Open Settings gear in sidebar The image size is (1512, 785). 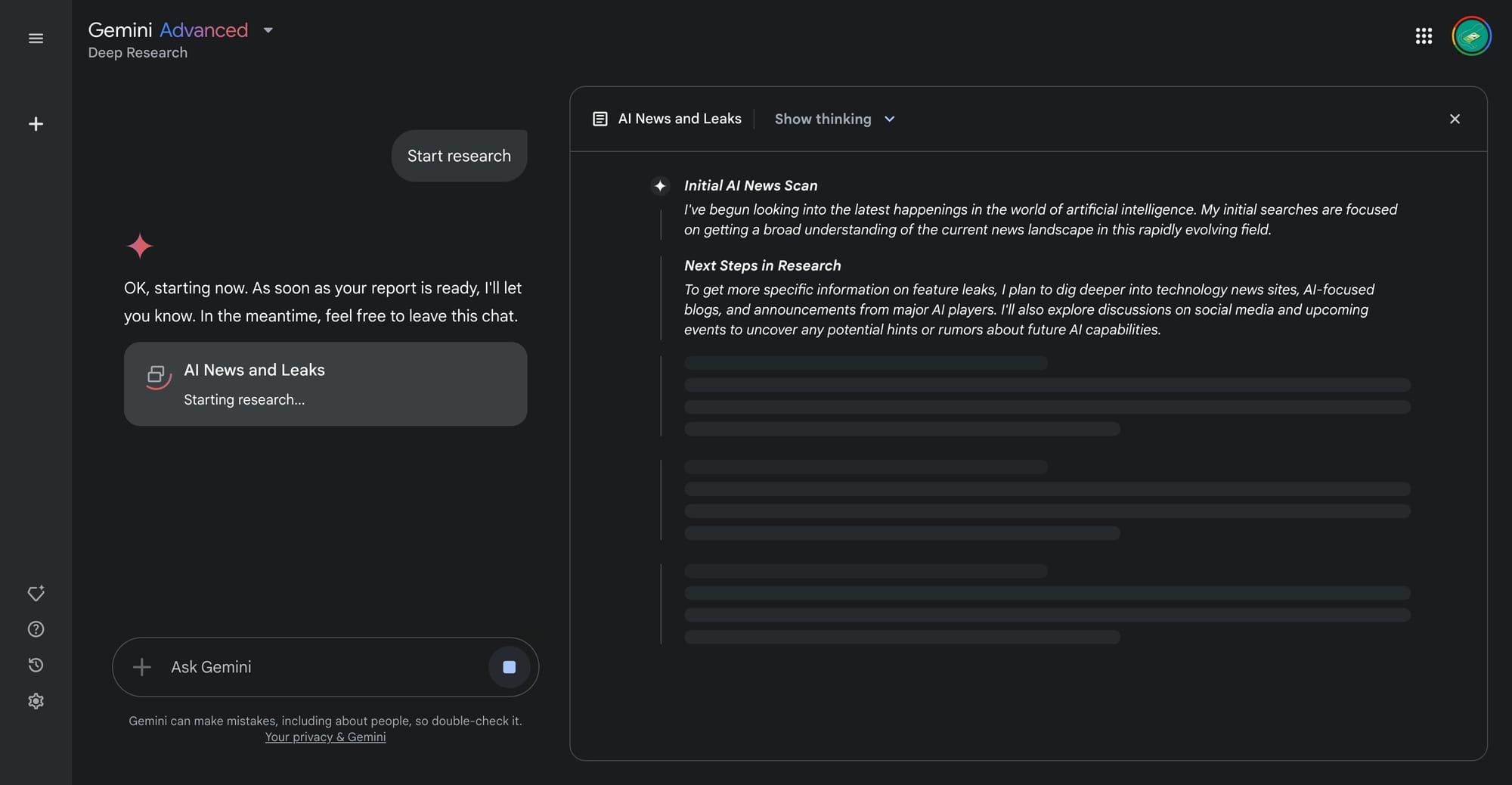coord(36,701)
